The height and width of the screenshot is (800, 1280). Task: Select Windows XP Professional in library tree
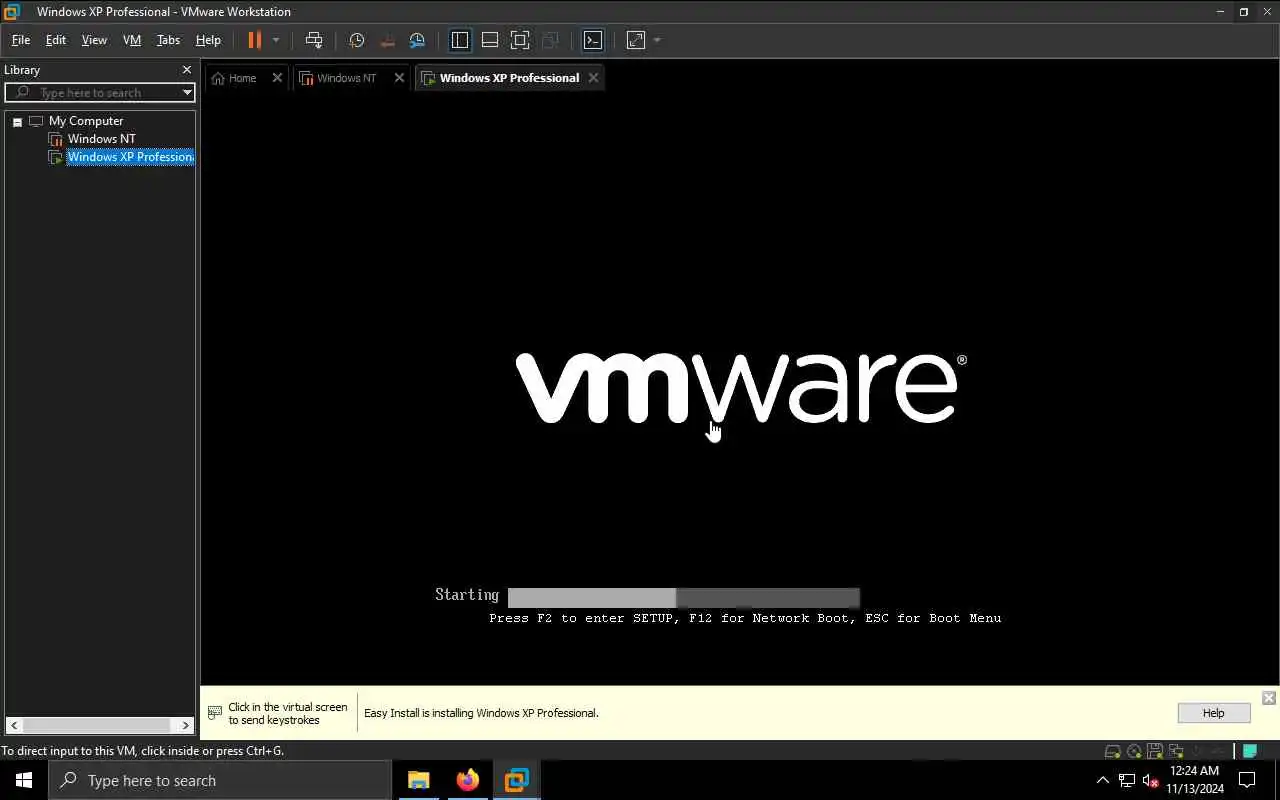pyautogui.click(x=130, y=157)
